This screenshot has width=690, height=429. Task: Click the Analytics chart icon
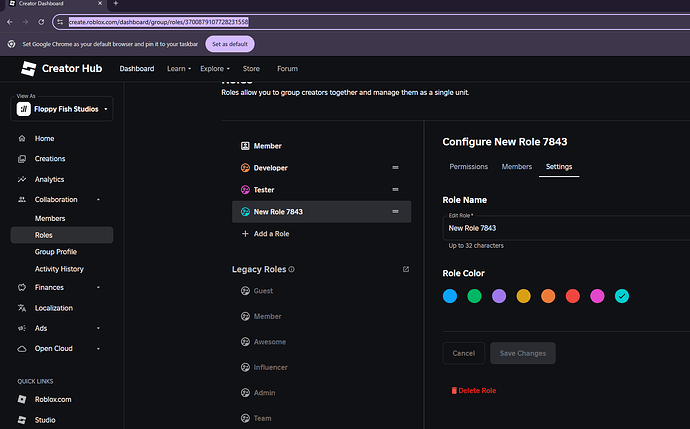(22, 179)
